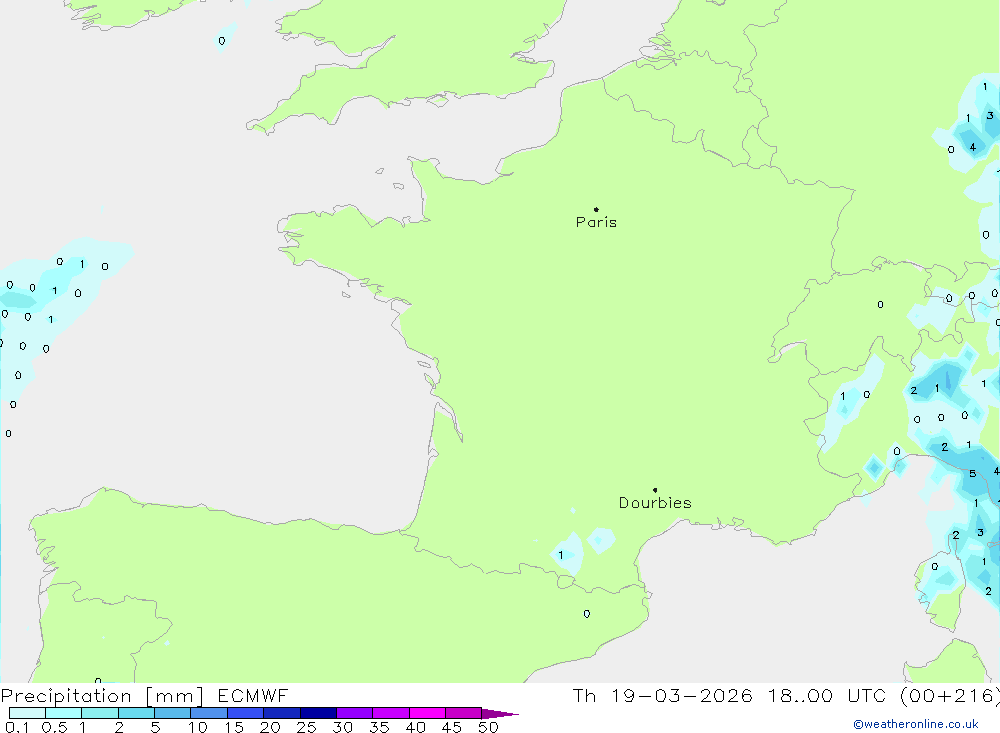Select the 30–35 mm purple legend swatch
The width and height of the screenshot is (1000, 733).
[354, 713]
